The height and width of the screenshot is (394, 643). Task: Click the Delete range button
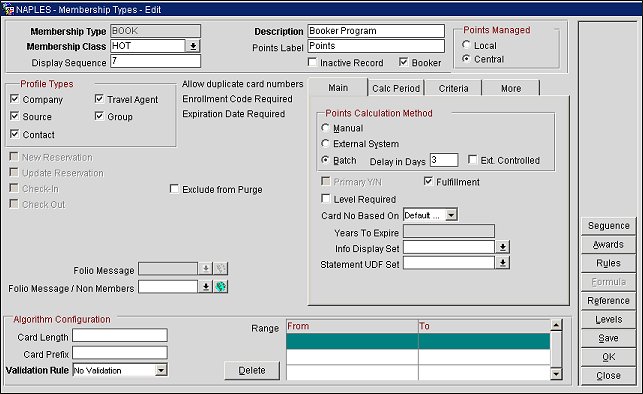pos(252,370)
